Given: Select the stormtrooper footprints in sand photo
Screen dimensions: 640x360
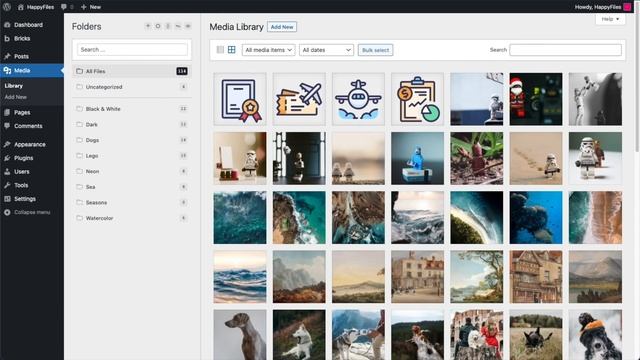Looking at the screenshot, I should (x=536, y=158).
